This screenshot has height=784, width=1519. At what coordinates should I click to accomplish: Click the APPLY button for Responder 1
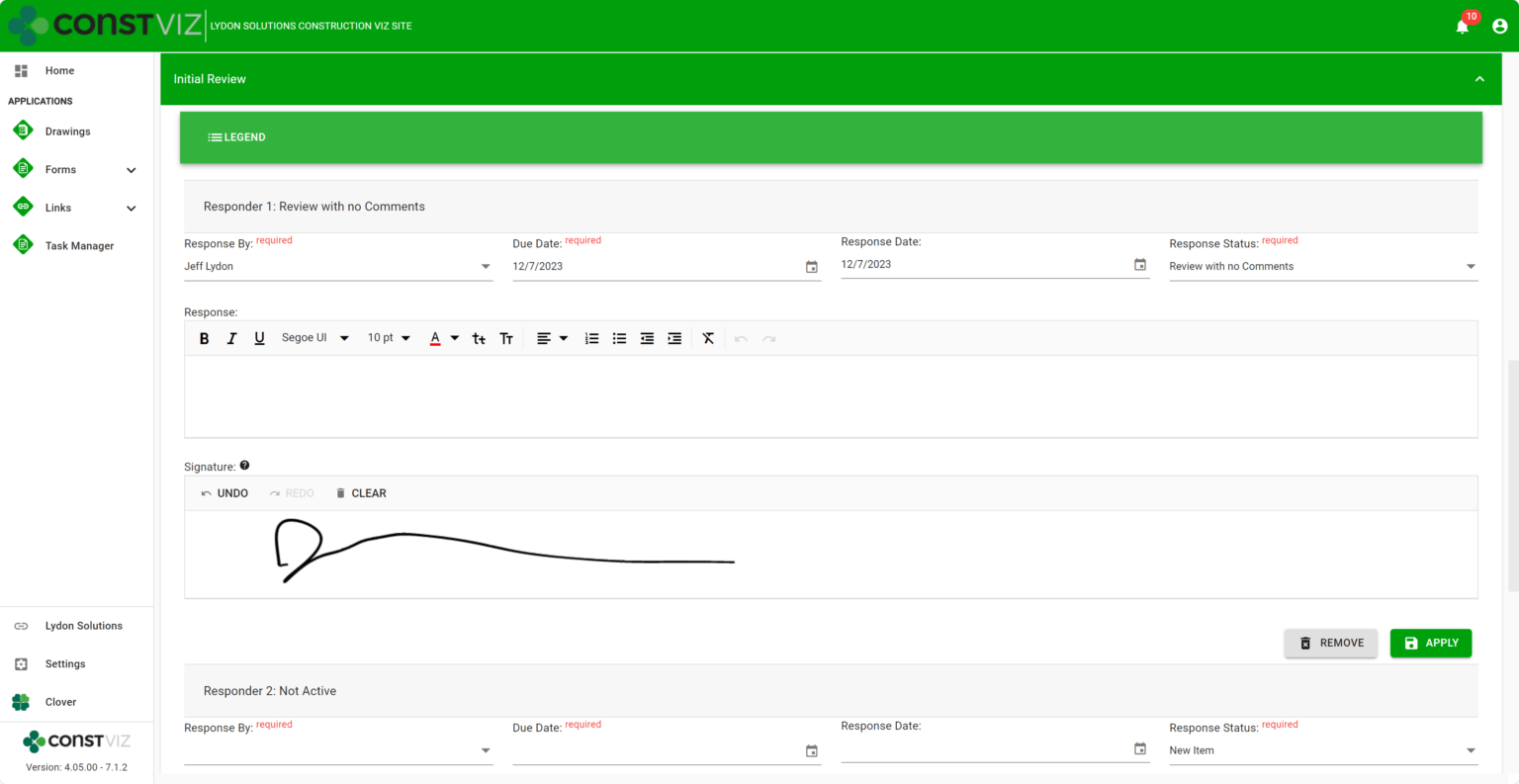coord(1430,643)
